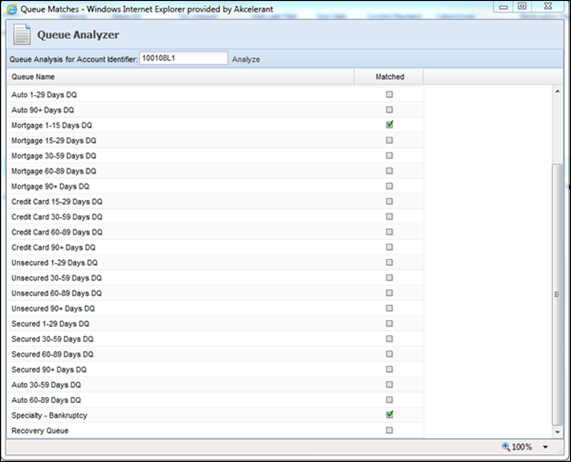Click the scrollbar down arrow

tap(558, 432)
